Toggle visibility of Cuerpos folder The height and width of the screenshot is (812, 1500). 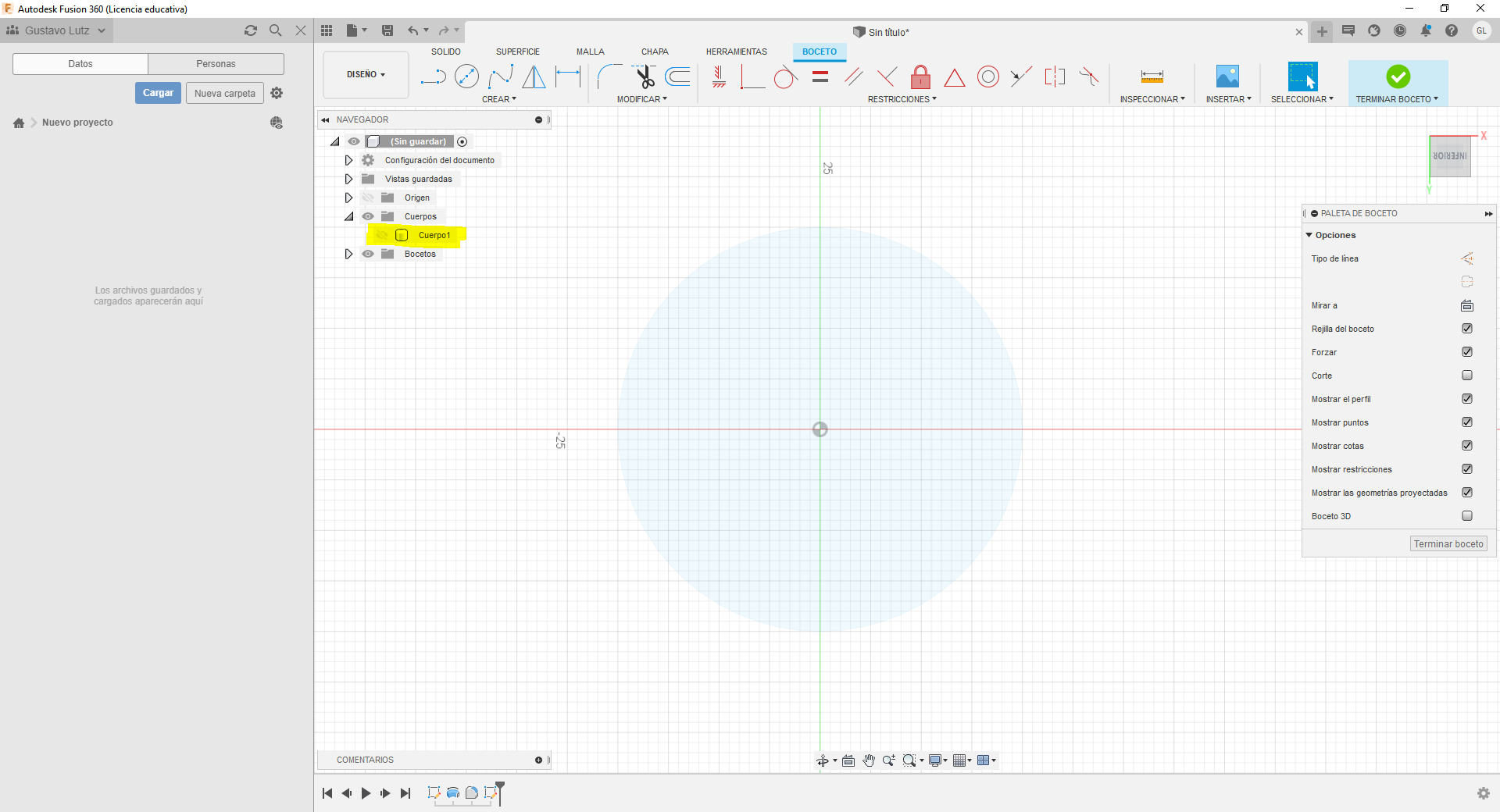(368, 216)
